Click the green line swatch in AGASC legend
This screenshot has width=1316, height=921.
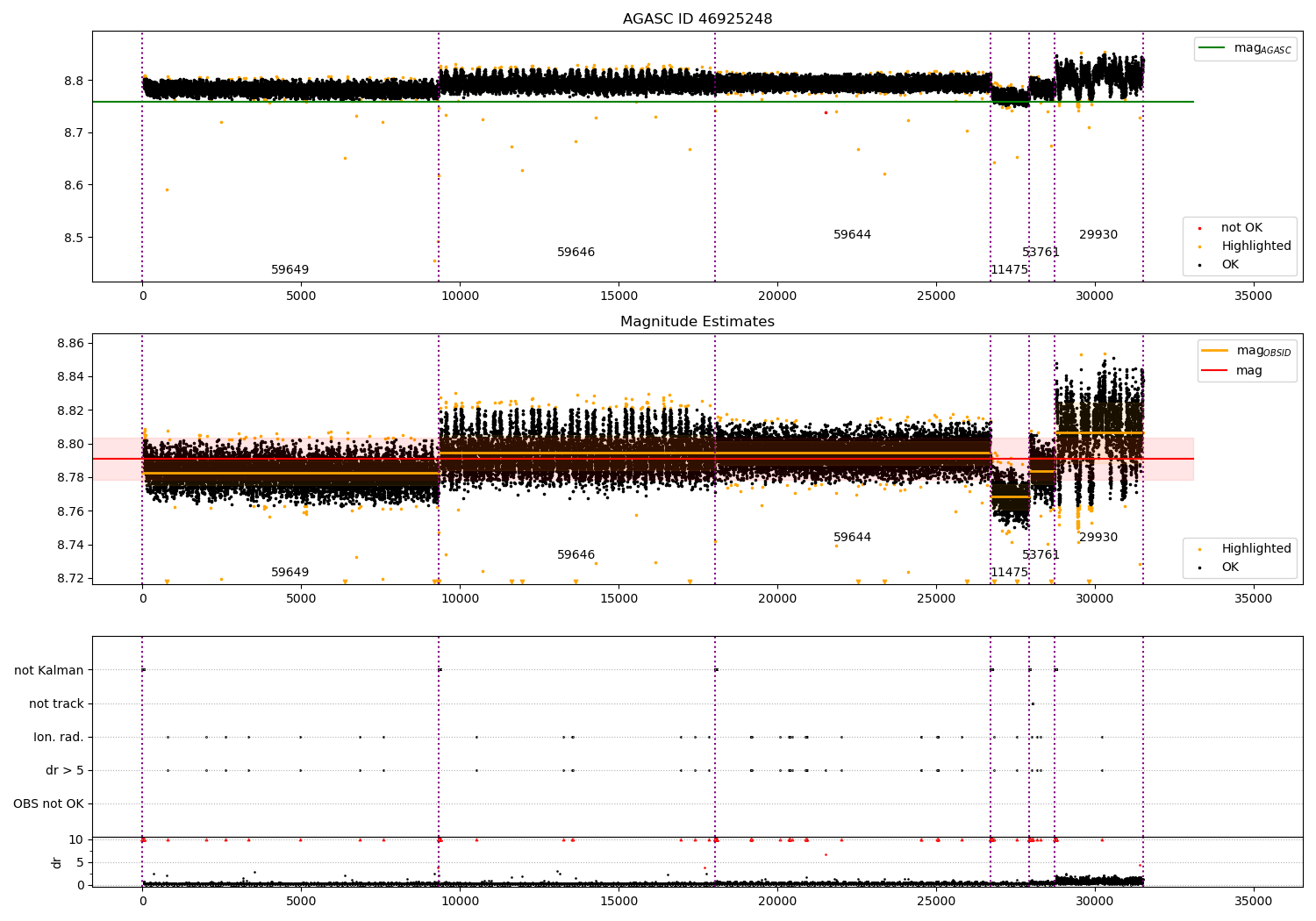pos(1212,48)
